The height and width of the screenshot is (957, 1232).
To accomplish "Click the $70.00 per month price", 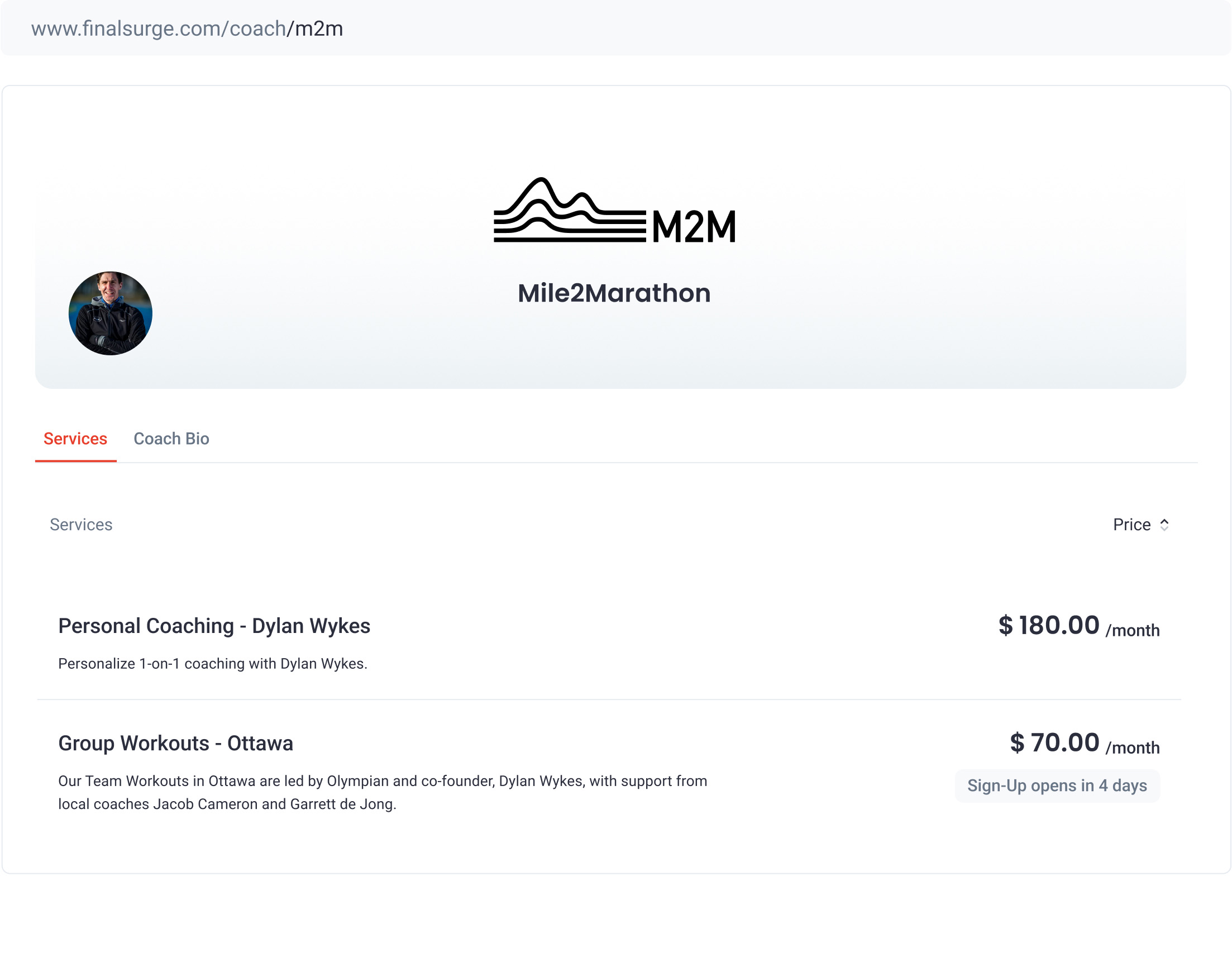I will [x=1054, y=742].
